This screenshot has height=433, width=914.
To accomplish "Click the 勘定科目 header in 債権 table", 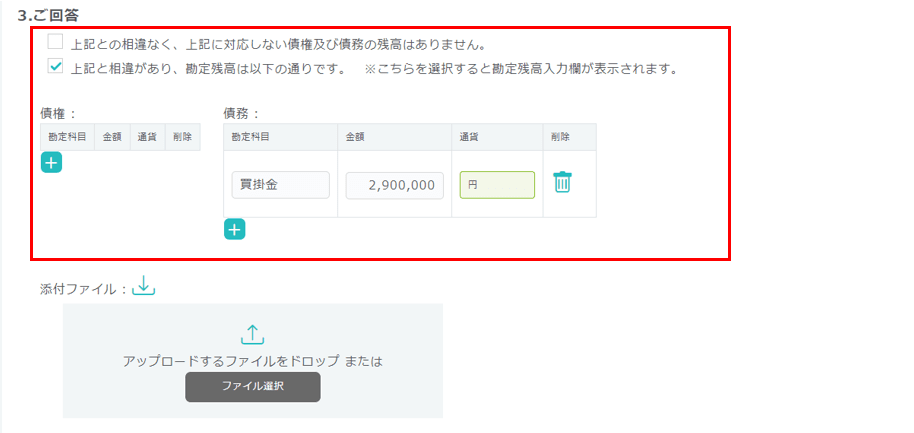I will click(67, 136).
